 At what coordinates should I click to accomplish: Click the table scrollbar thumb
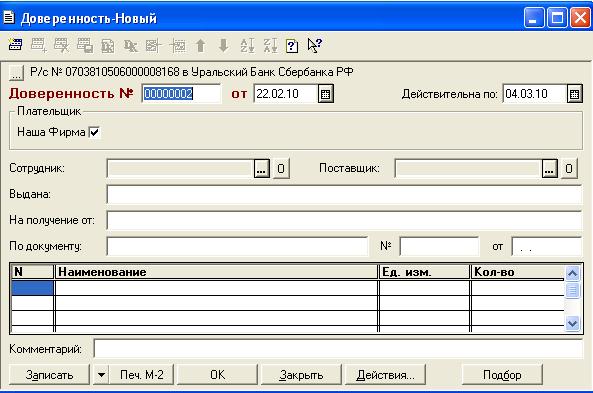tap(572, 290)
